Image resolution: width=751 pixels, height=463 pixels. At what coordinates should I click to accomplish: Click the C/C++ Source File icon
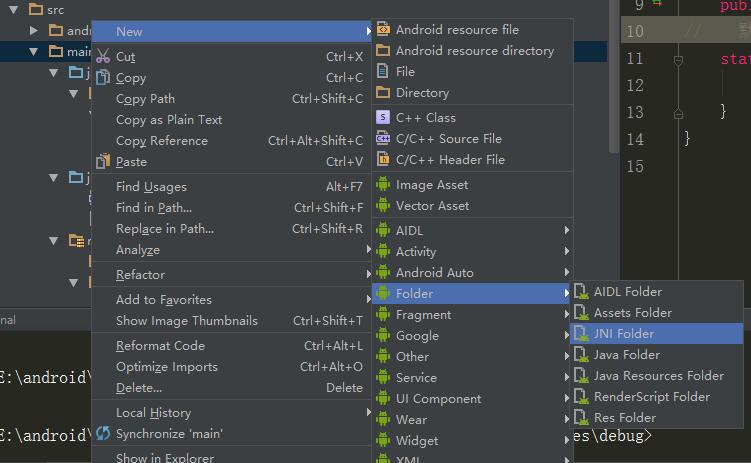tap(383, 138)
